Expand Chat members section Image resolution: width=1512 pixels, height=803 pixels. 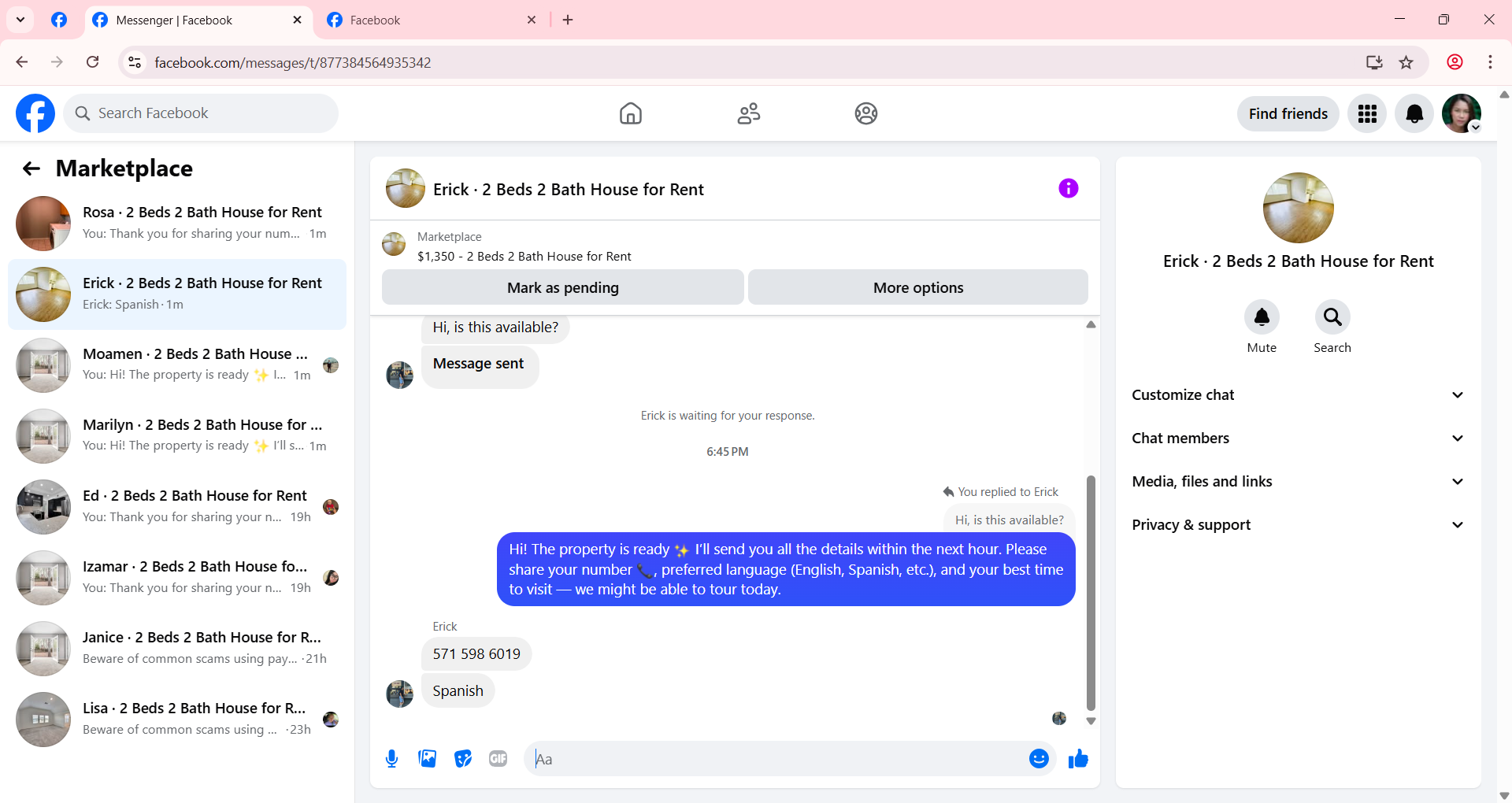point(1298,439)
